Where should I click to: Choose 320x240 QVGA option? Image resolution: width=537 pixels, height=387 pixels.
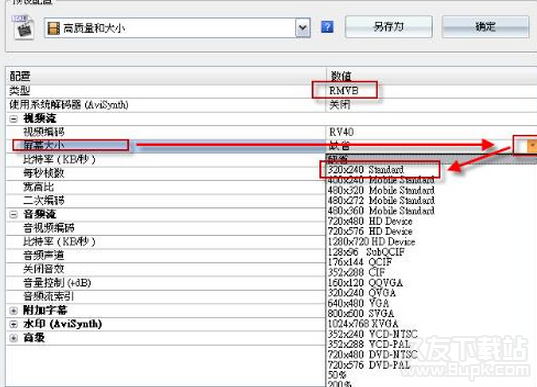[x=362, y=293]
